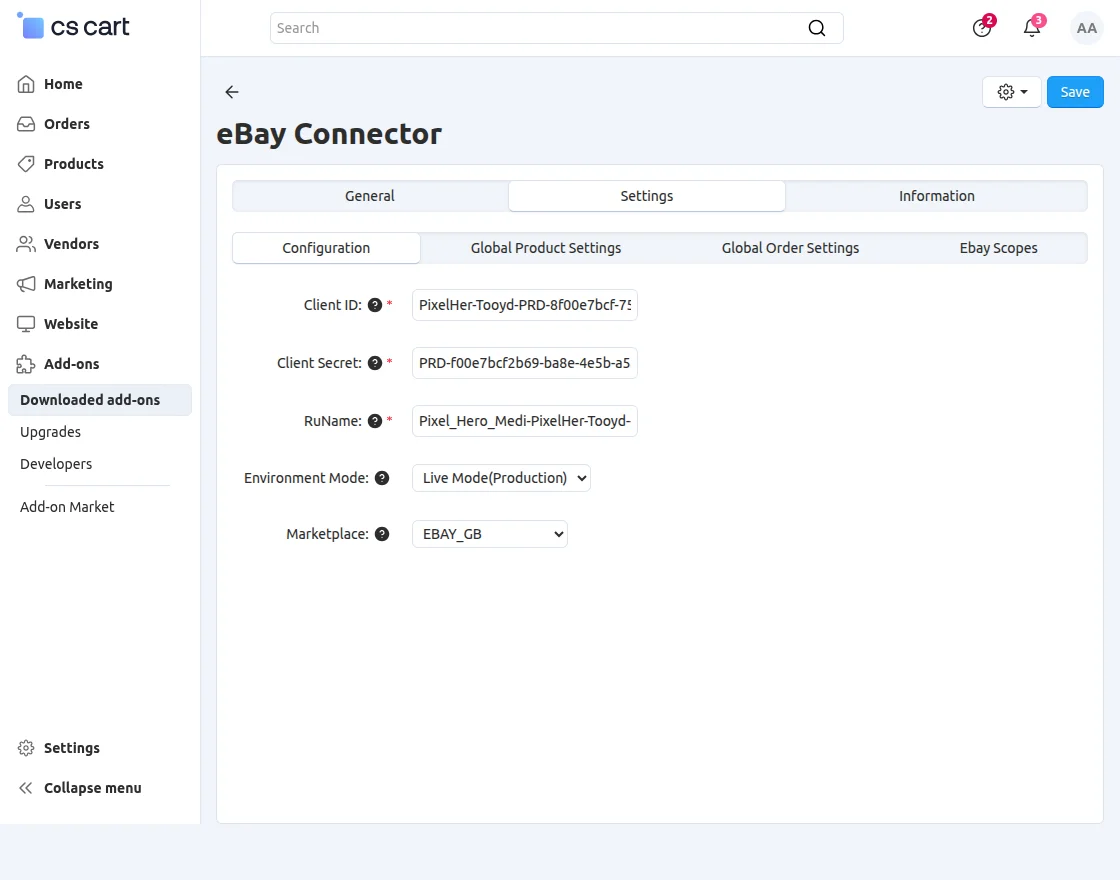The height and width of the screenshot is (880, 1120).
Task: Focus the top Search field
Action: point(556,28)
